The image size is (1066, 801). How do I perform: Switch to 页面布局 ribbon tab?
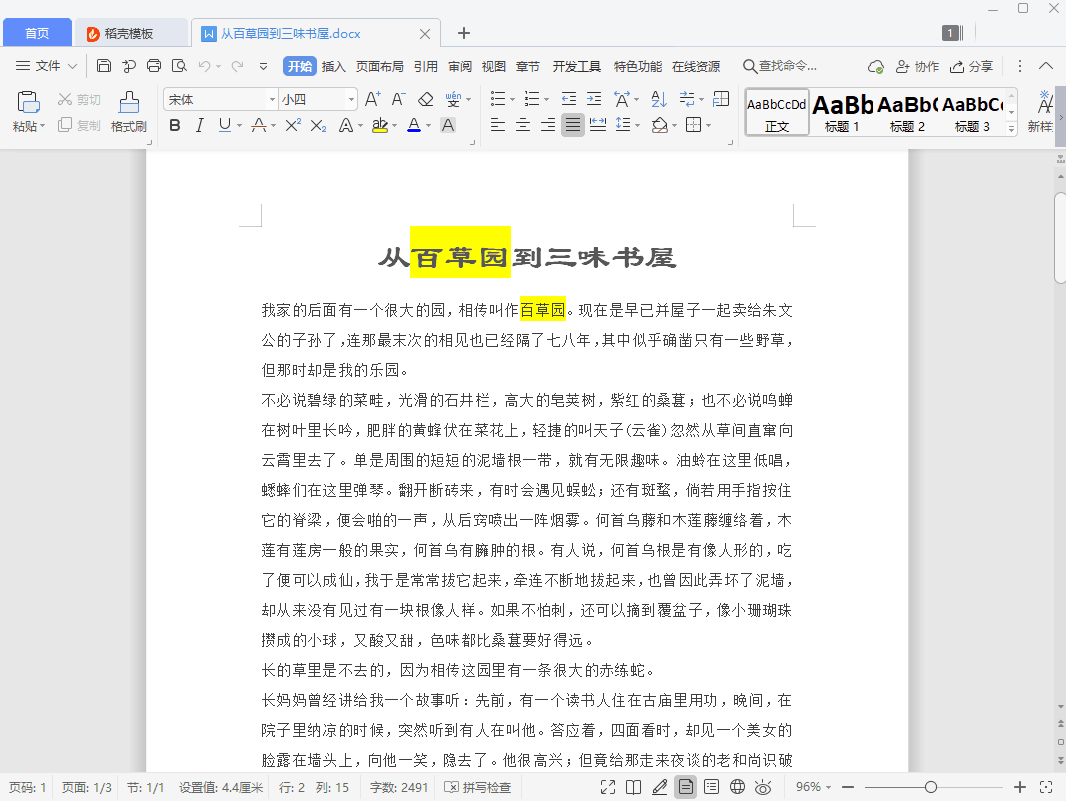[x=379, y=66]
